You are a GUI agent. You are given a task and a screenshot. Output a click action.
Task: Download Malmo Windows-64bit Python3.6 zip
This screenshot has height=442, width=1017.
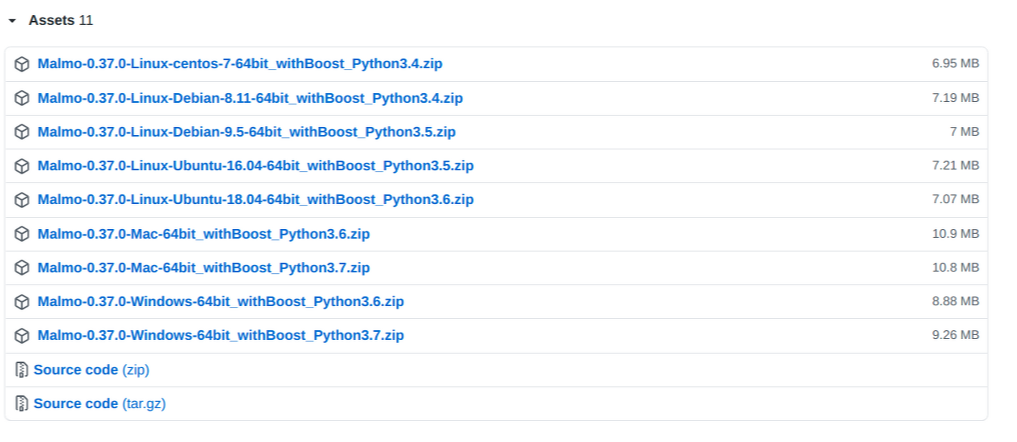pyautogui.click(x=221, y=301)
